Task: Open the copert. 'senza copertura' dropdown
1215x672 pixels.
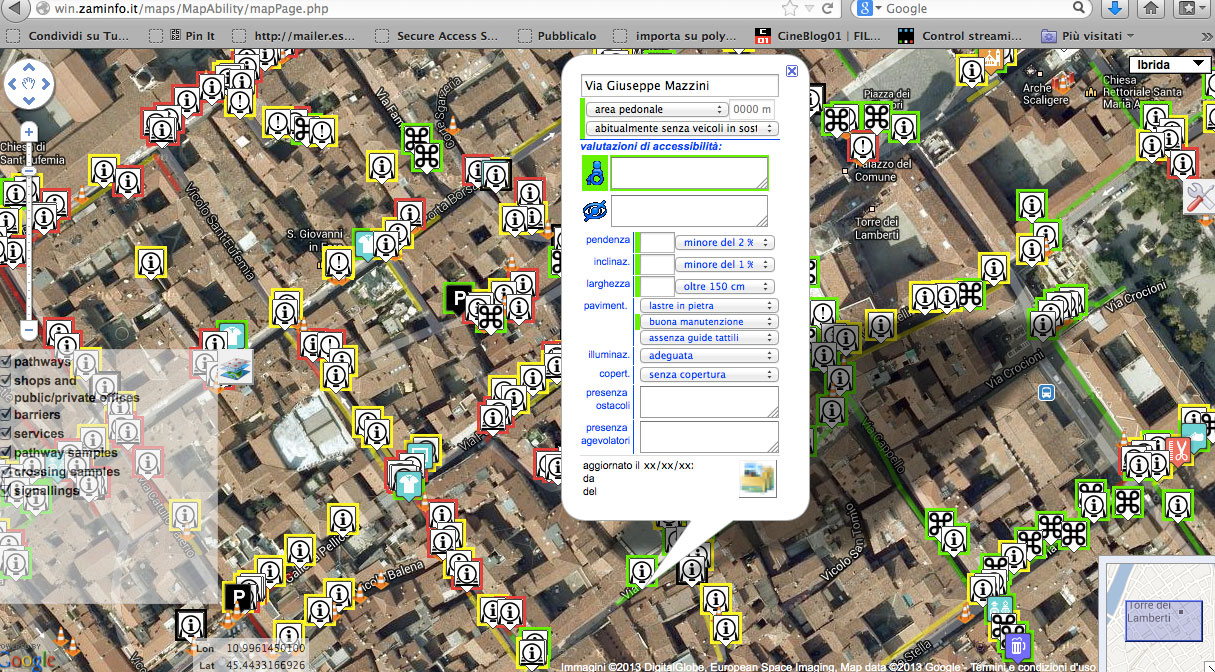Action: pyautogui.click(x=708, y=374)
